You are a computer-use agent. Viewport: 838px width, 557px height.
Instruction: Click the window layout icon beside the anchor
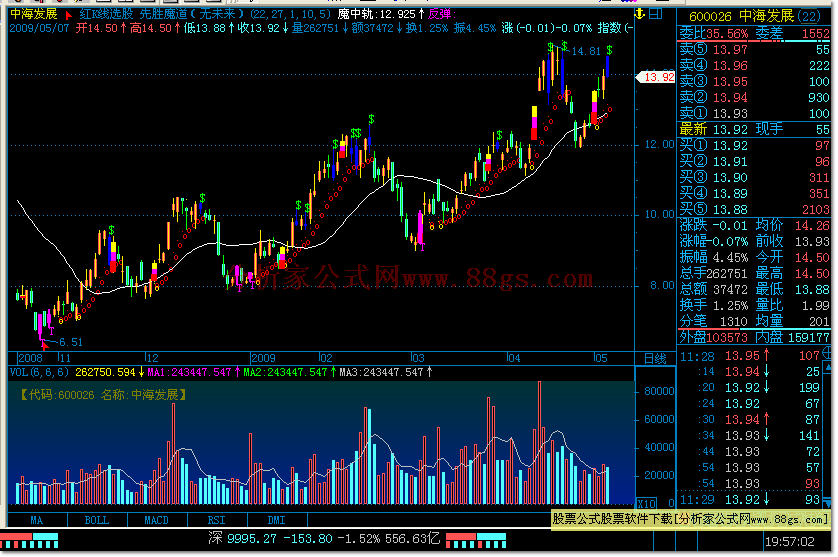click(x=656, y=13)
